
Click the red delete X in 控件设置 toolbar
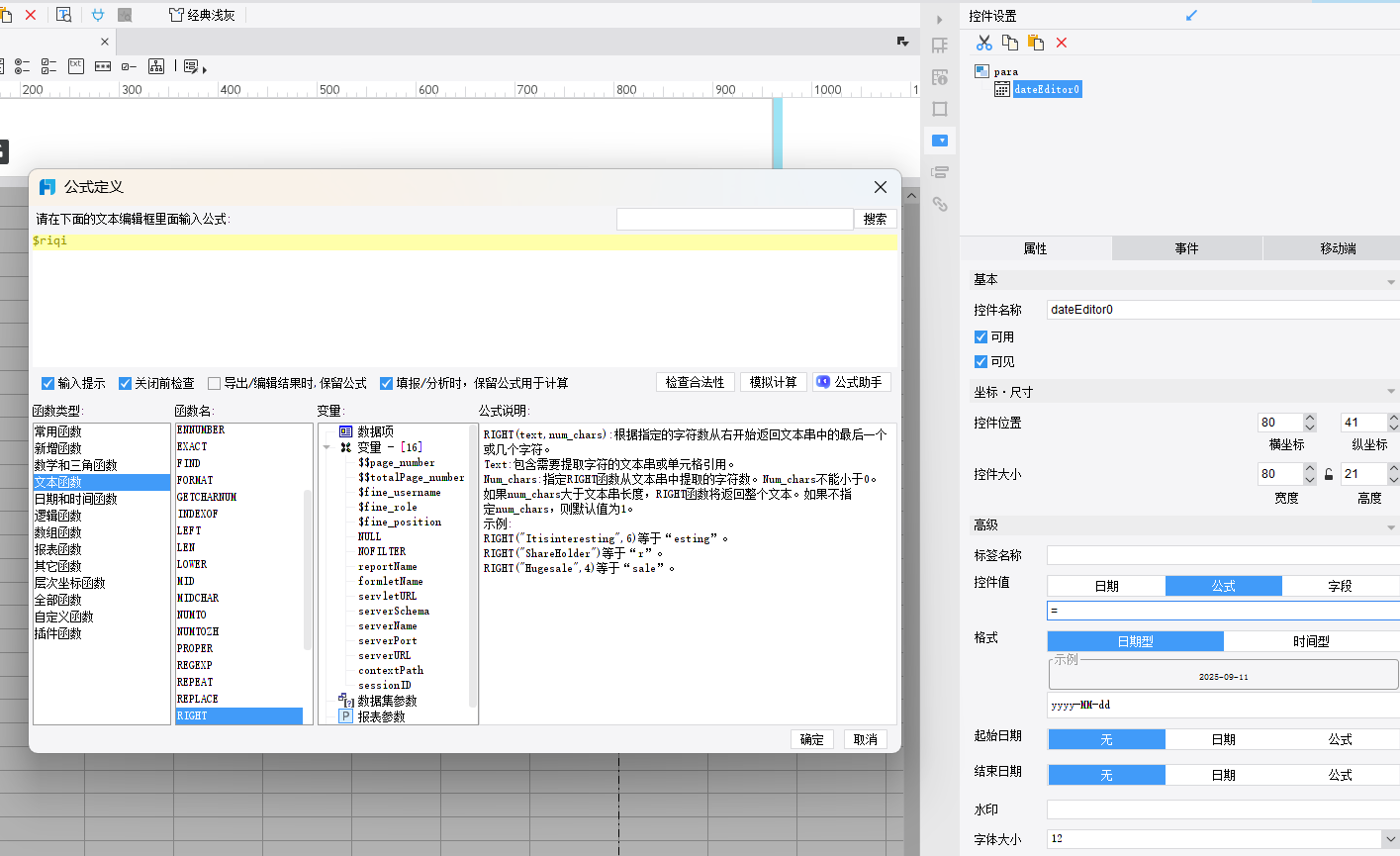click(x=1062, y=43)
